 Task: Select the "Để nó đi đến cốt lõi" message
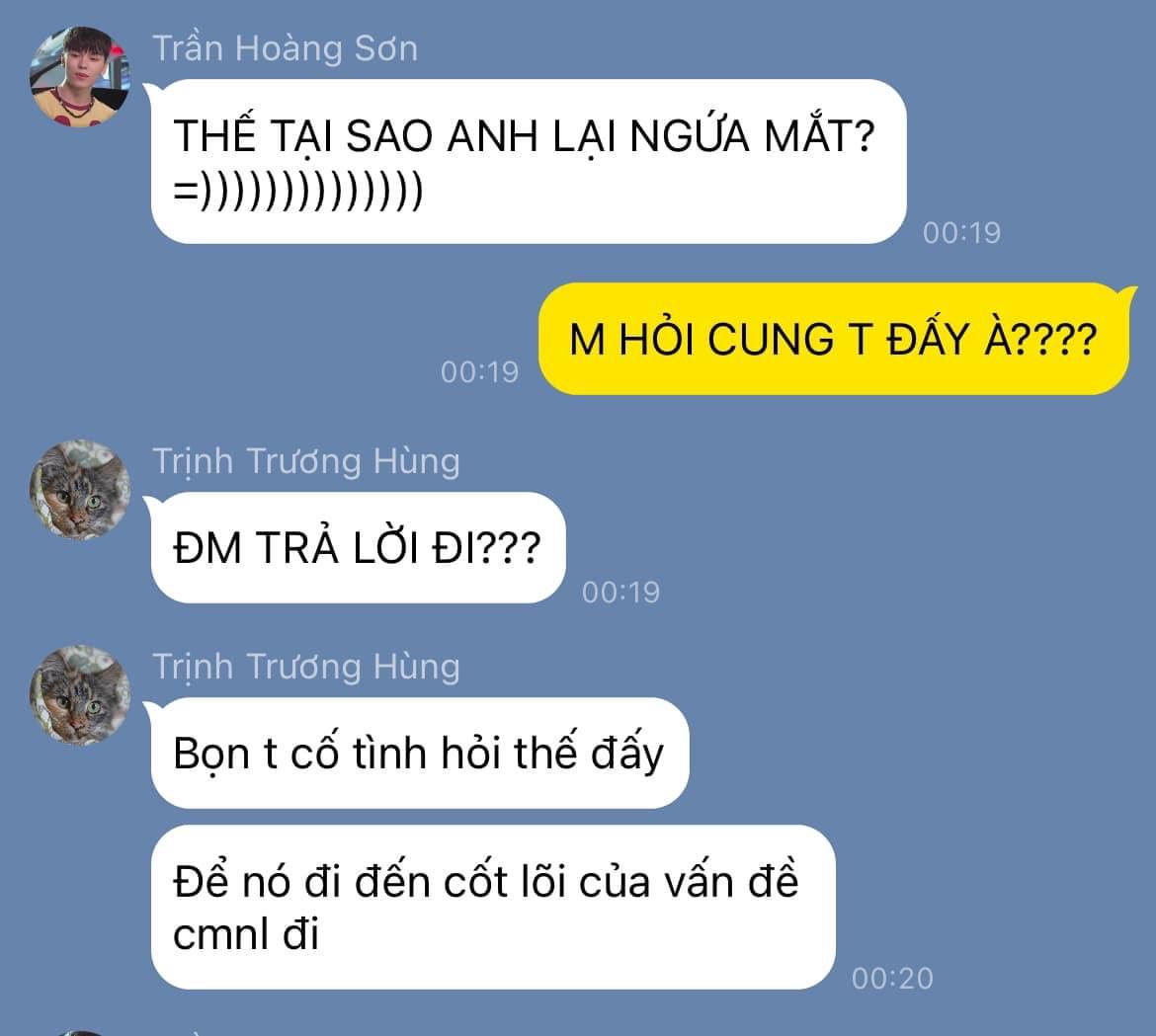click(x=493, y=907)
